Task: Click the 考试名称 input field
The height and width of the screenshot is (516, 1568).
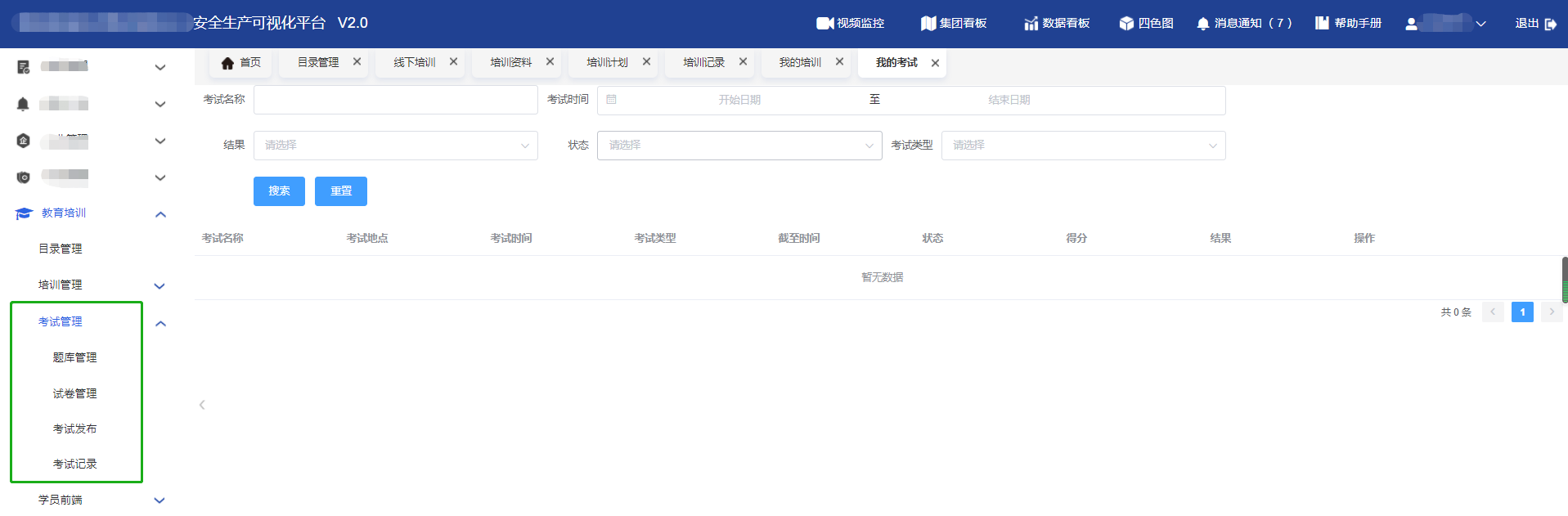Action: pos(395,100)
